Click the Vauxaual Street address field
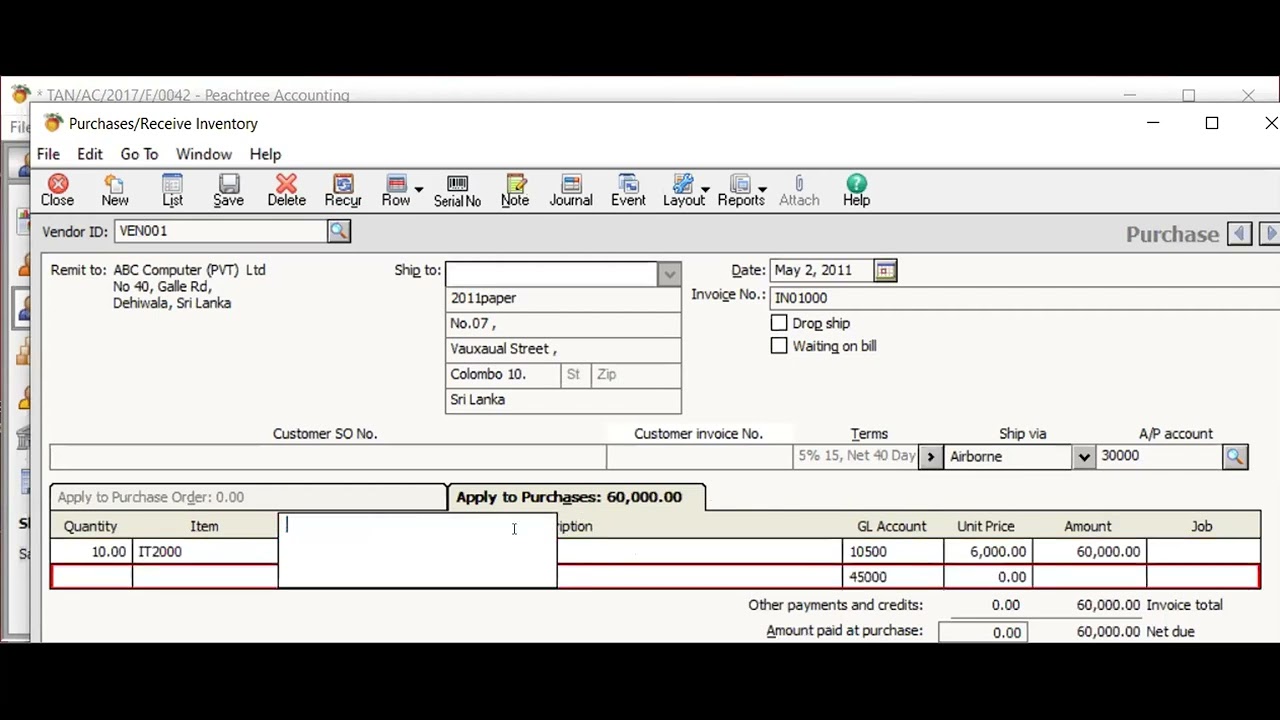Image resolution: width=1280 pixels, height=720 pixels. (x=563, y=349)
